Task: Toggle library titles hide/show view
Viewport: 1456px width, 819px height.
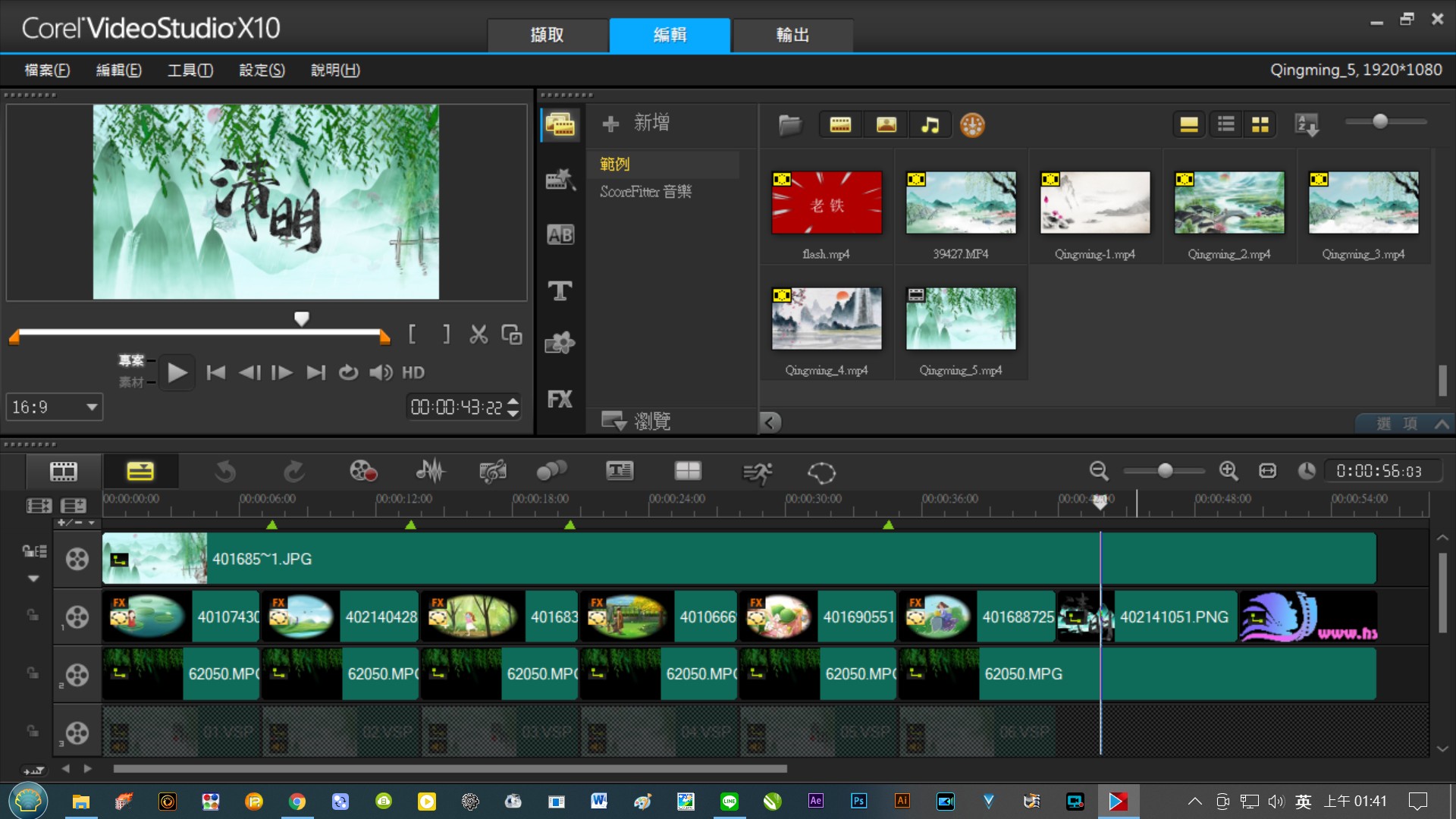Action: pyautogui.click(x=1189, y=125)
